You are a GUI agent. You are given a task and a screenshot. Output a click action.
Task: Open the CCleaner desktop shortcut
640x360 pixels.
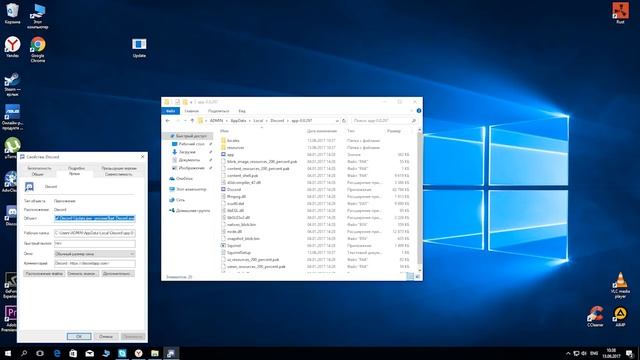(x=595, y=316)
